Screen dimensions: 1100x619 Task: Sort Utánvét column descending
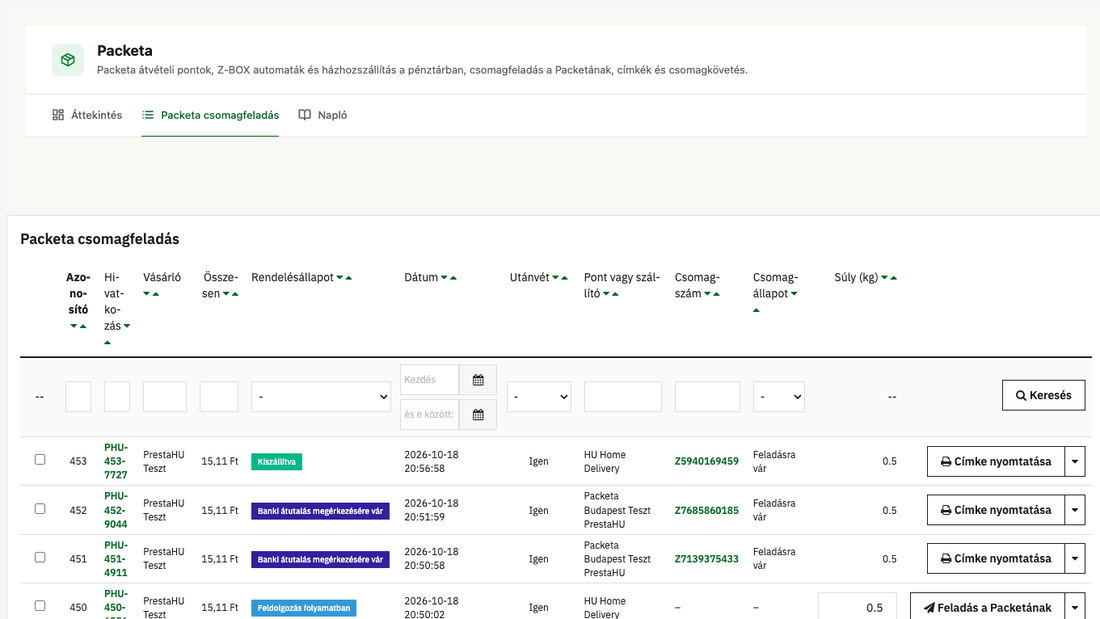pyautogui.click(x=556, y=278)
